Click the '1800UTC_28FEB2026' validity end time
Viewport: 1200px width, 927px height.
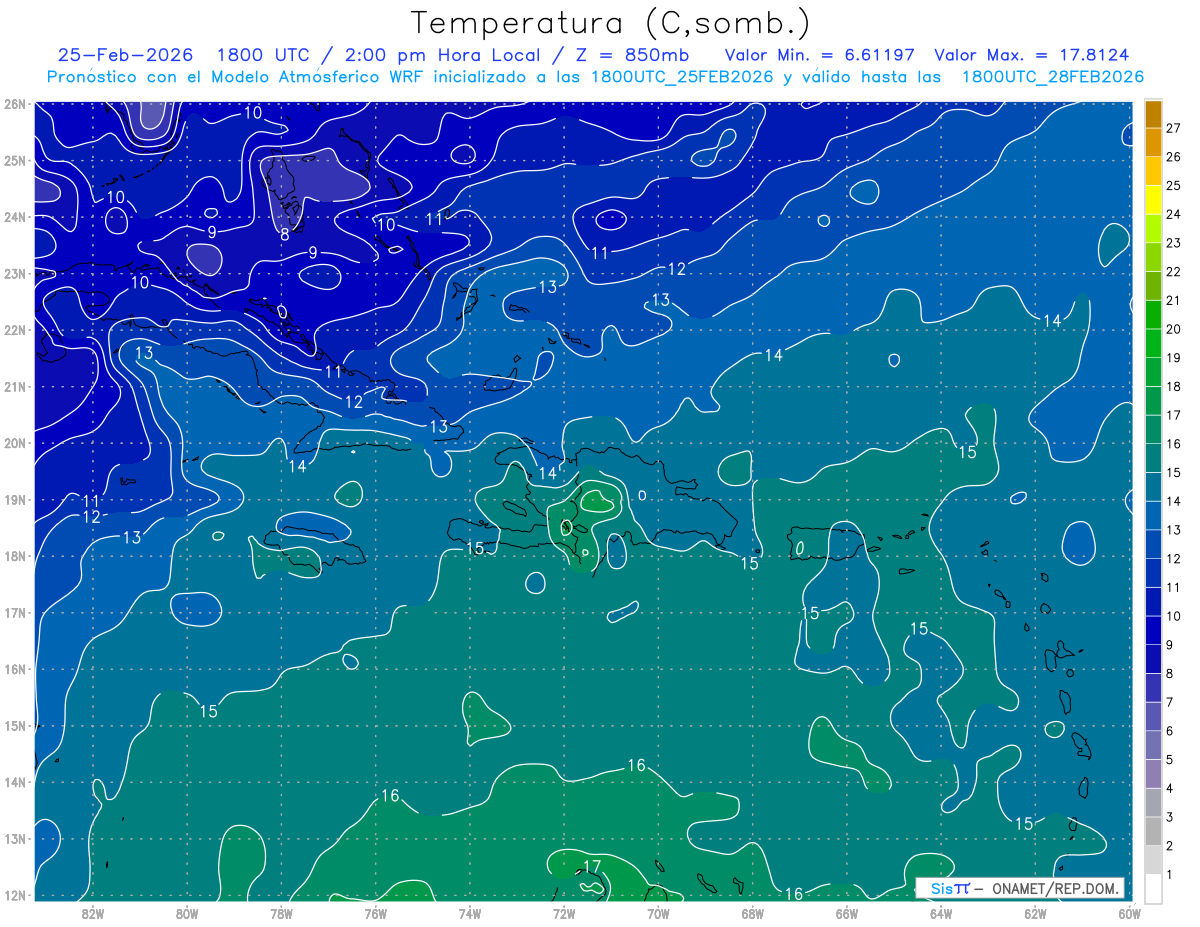(x=1053, y=77)
